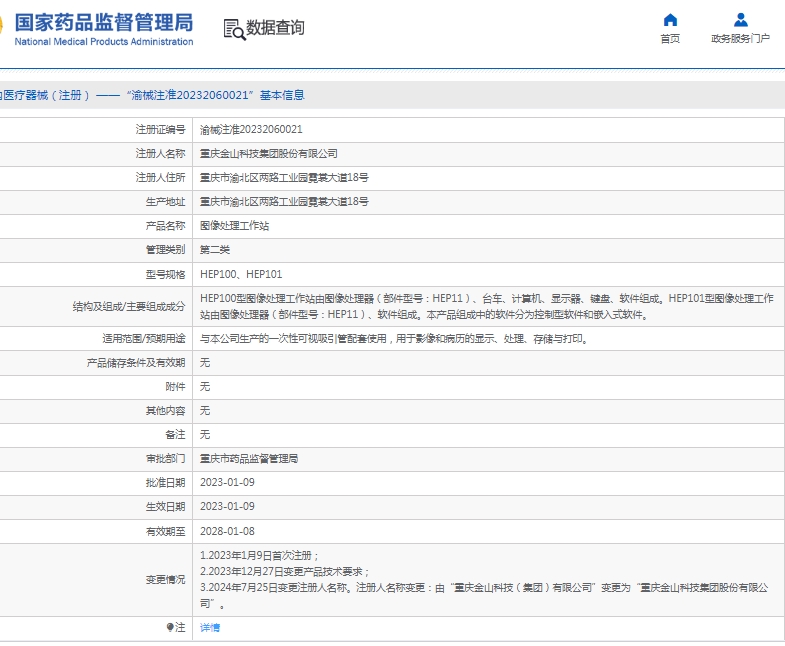This screenshot has width=785, height=646.
Task: Click the 无 value in 附件 row
Action: click(x=205, y=387)
